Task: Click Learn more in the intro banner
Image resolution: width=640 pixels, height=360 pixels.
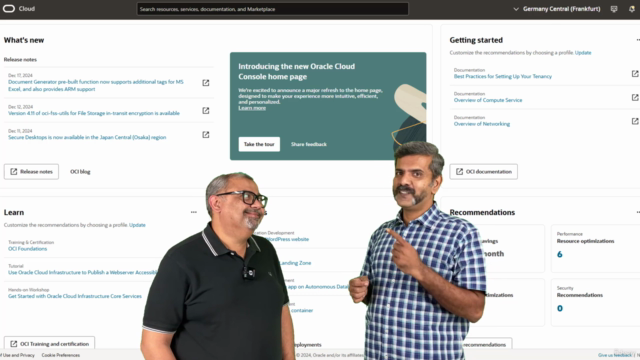Action: coord(252,108)
